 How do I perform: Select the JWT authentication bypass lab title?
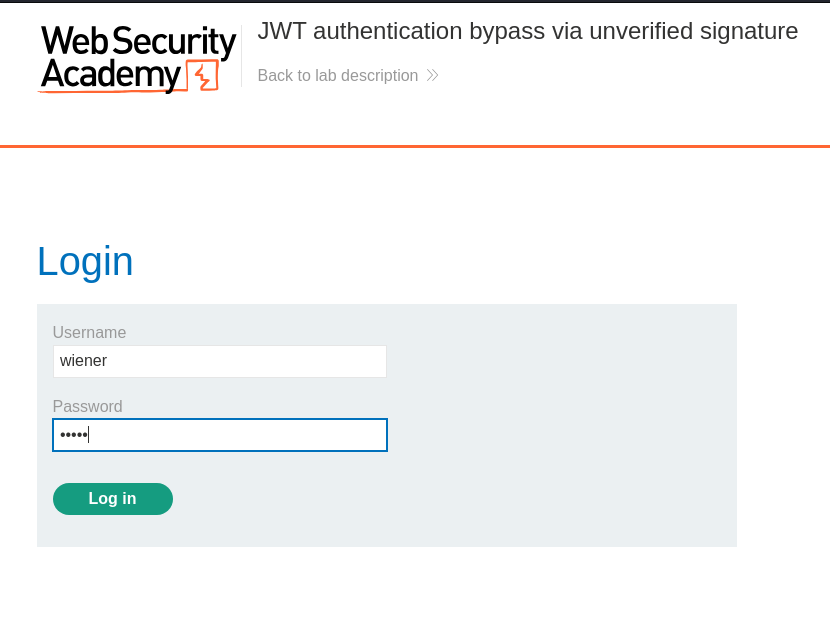pos(528,31)
